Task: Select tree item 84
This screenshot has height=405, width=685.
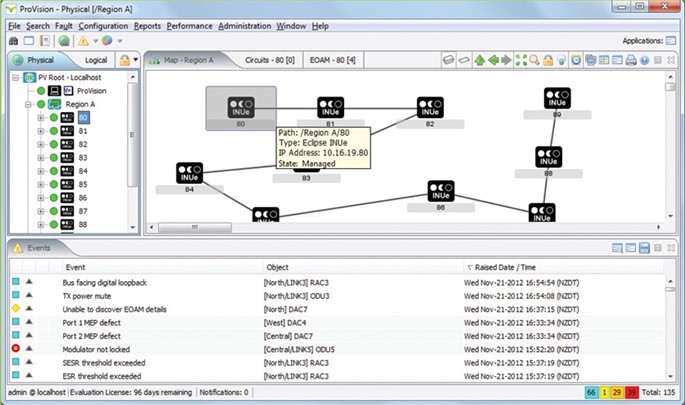Action: pyautogui.click(x=83, y=171)
